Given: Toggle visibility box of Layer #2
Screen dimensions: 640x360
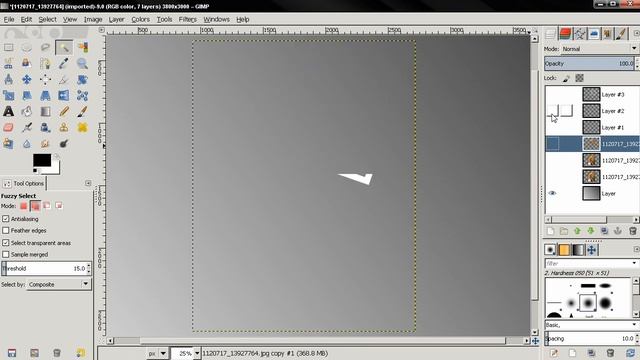Looking at the screenshot, I should pyautogui.click(x=552, y=111).
